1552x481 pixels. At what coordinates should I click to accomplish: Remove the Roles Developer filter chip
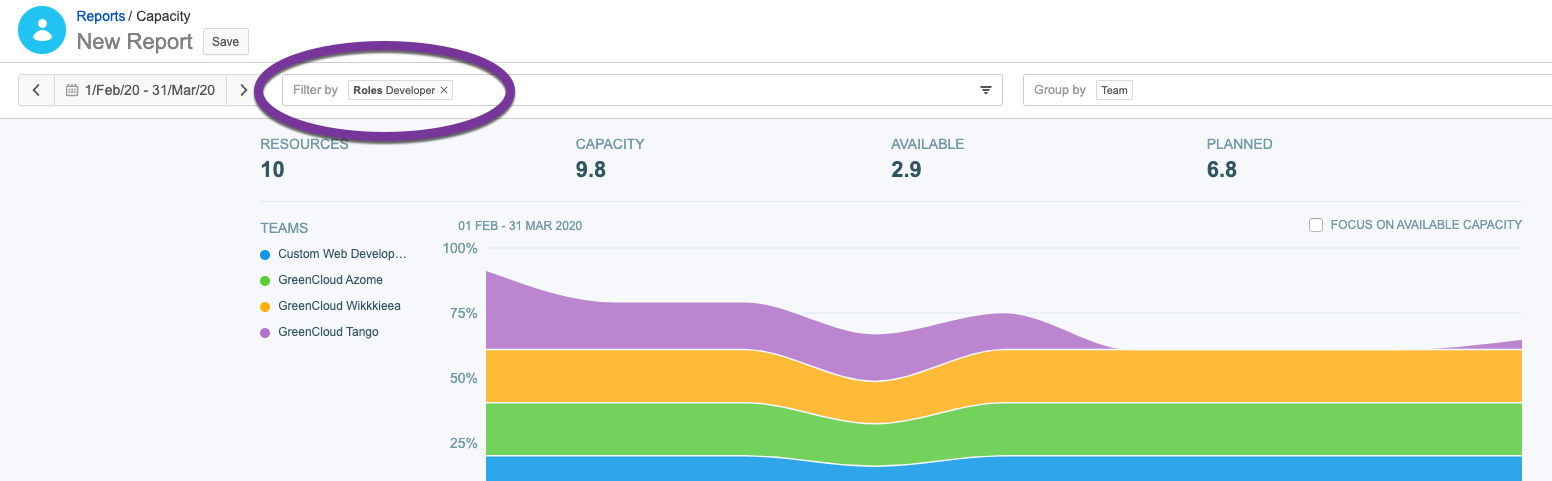point(444,90)
